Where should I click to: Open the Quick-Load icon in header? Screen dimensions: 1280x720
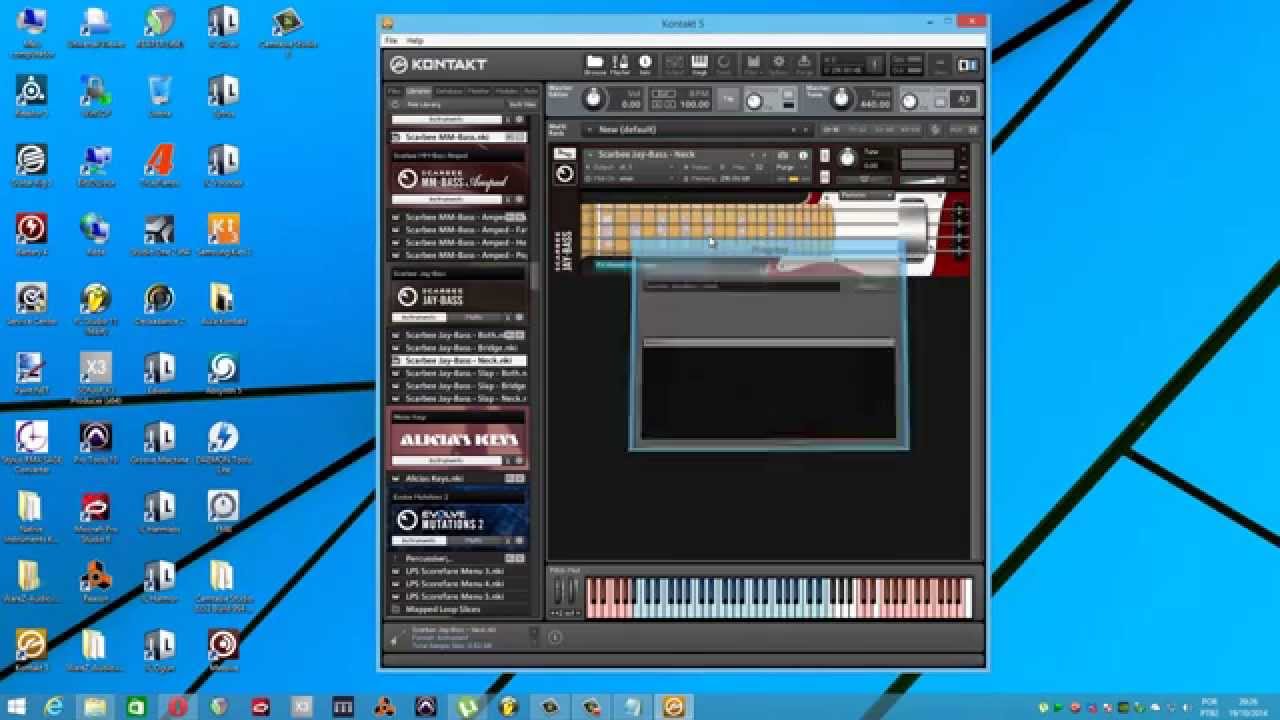[724, 65]
